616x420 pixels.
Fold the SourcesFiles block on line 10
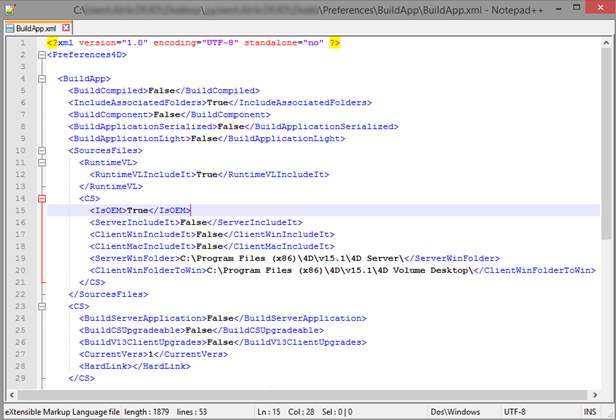[41, 150]
